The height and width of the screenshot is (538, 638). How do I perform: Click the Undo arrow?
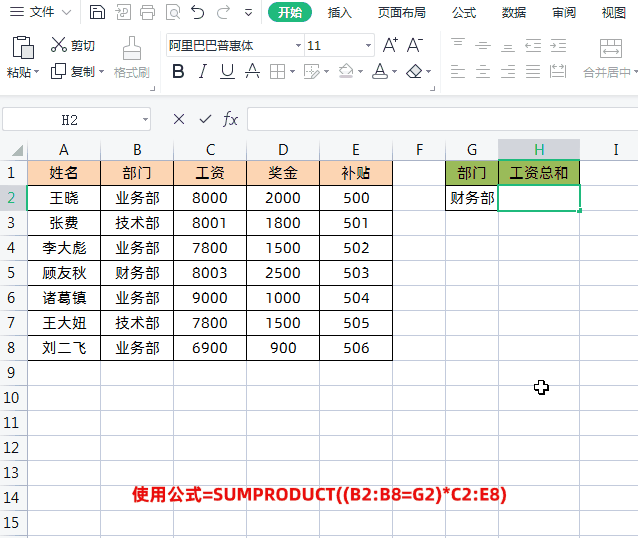pos(198,13)
